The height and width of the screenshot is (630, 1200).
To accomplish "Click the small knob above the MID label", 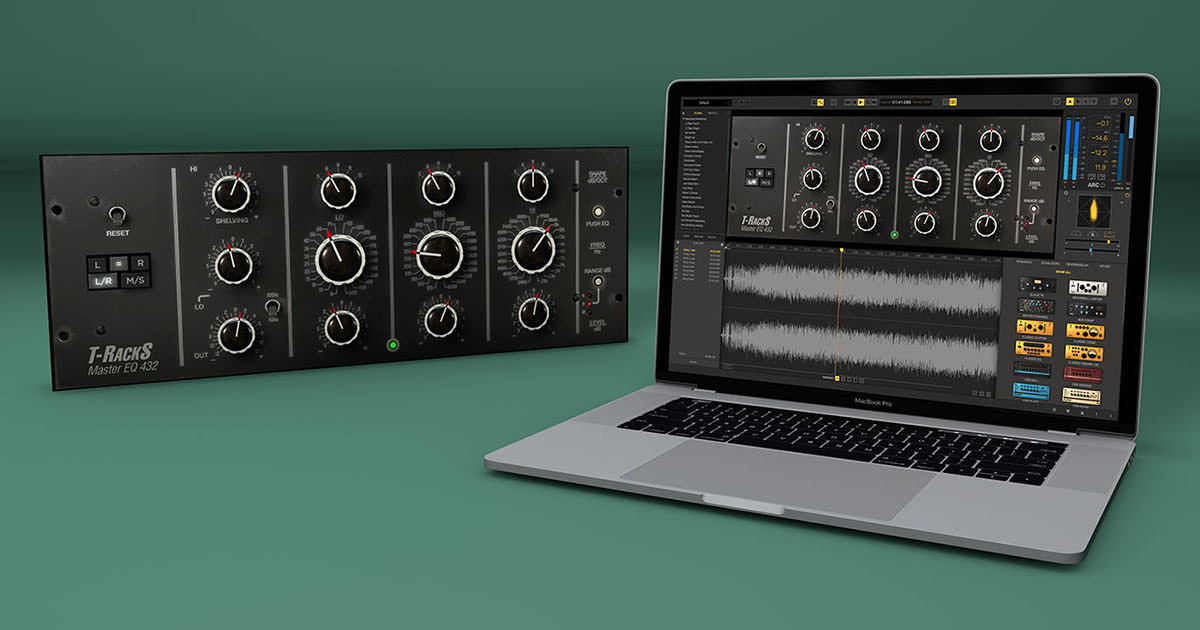I will click(437, 187).
